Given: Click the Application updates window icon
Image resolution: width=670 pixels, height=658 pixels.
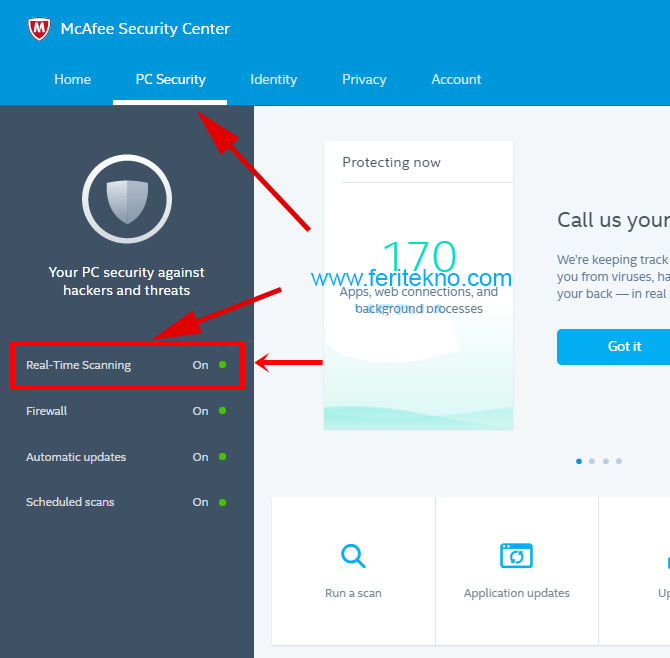Looking at the screenshot, I should 516,555.
